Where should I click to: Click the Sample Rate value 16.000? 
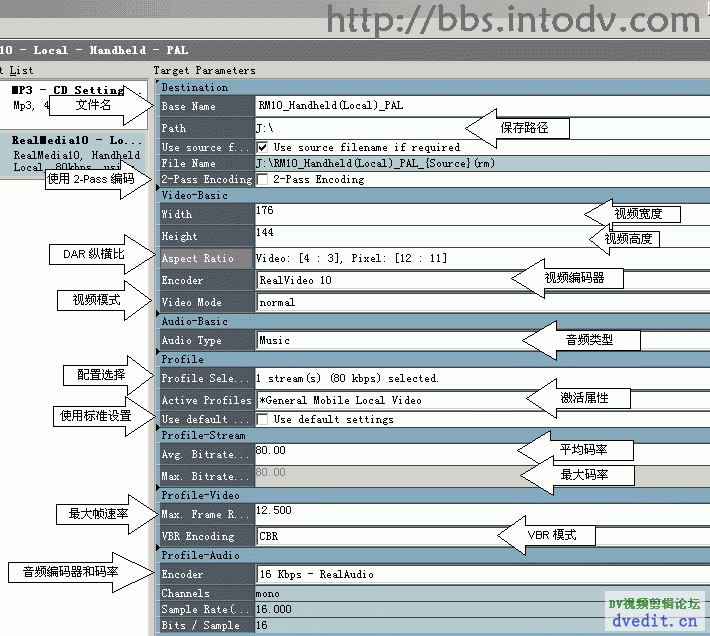click(273, 610)
